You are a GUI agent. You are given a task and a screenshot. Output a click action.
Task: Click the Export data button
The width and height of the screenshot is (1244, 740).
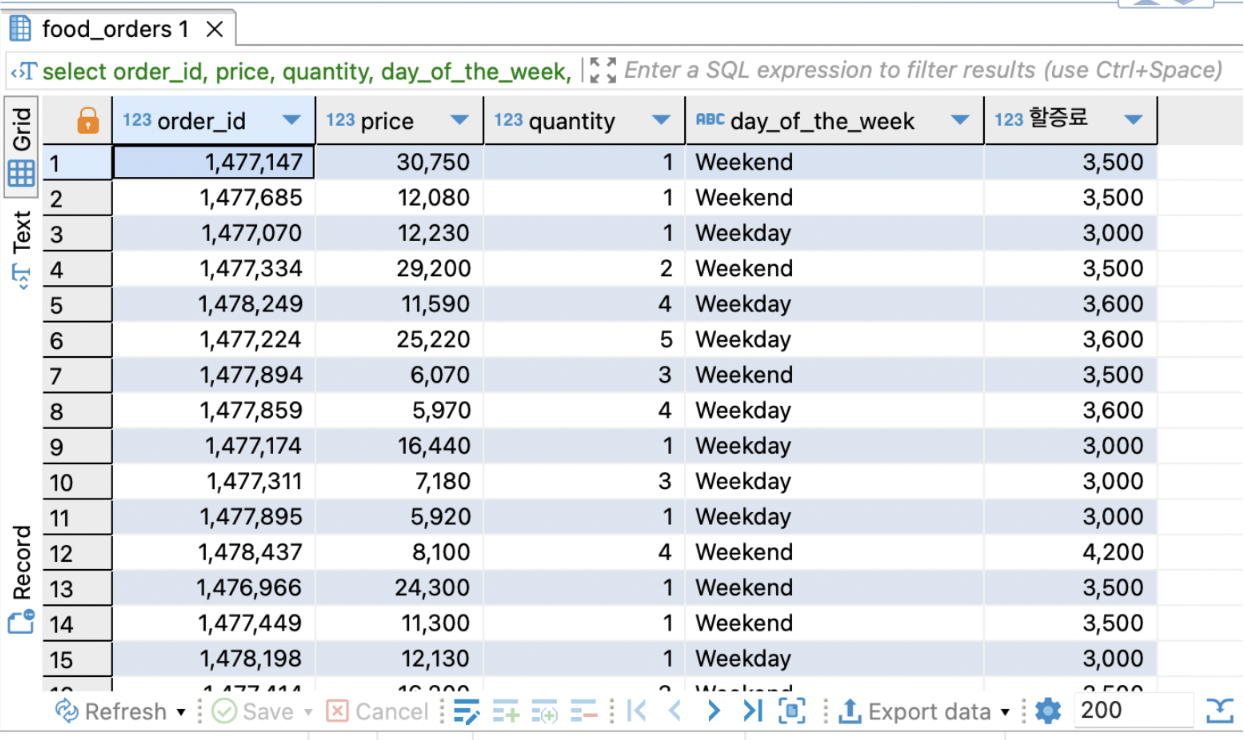[x=914, y=712]
